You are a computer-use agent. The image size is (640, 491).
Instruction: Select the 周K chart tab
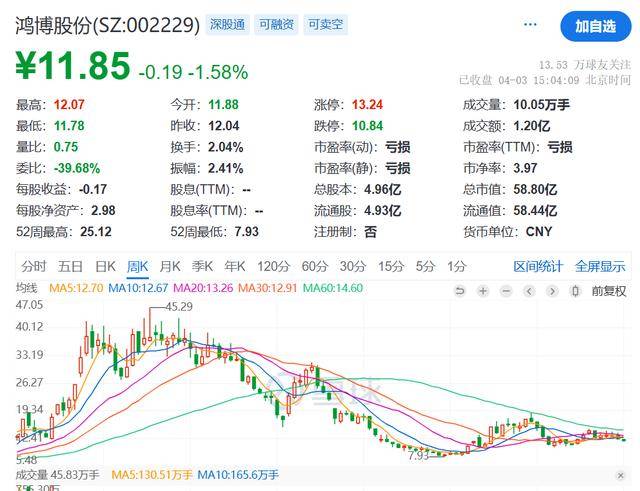(x=138, y=267)
